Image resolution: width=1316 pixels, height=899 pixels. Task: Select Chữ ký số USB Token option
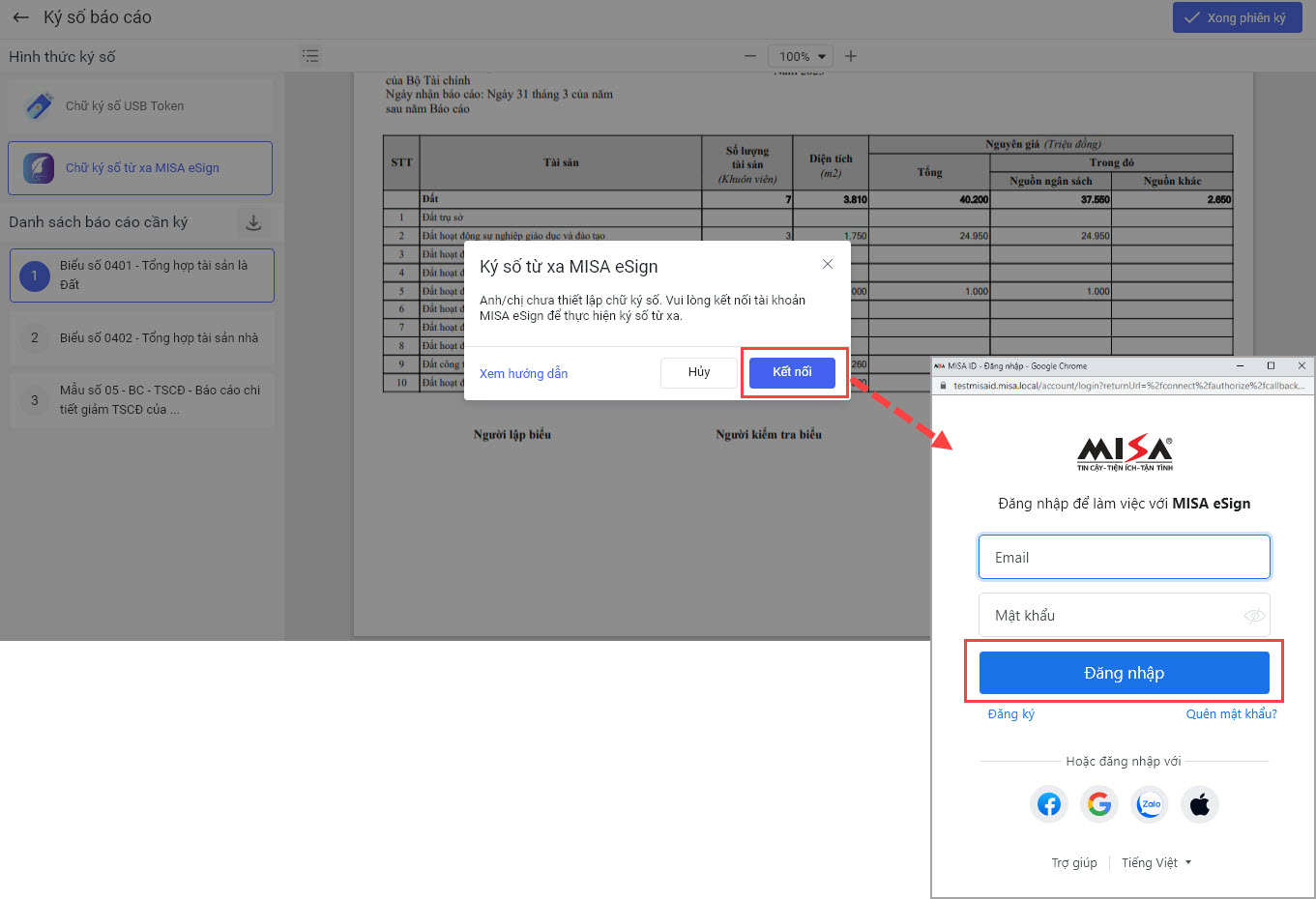(x=140, y=106)
